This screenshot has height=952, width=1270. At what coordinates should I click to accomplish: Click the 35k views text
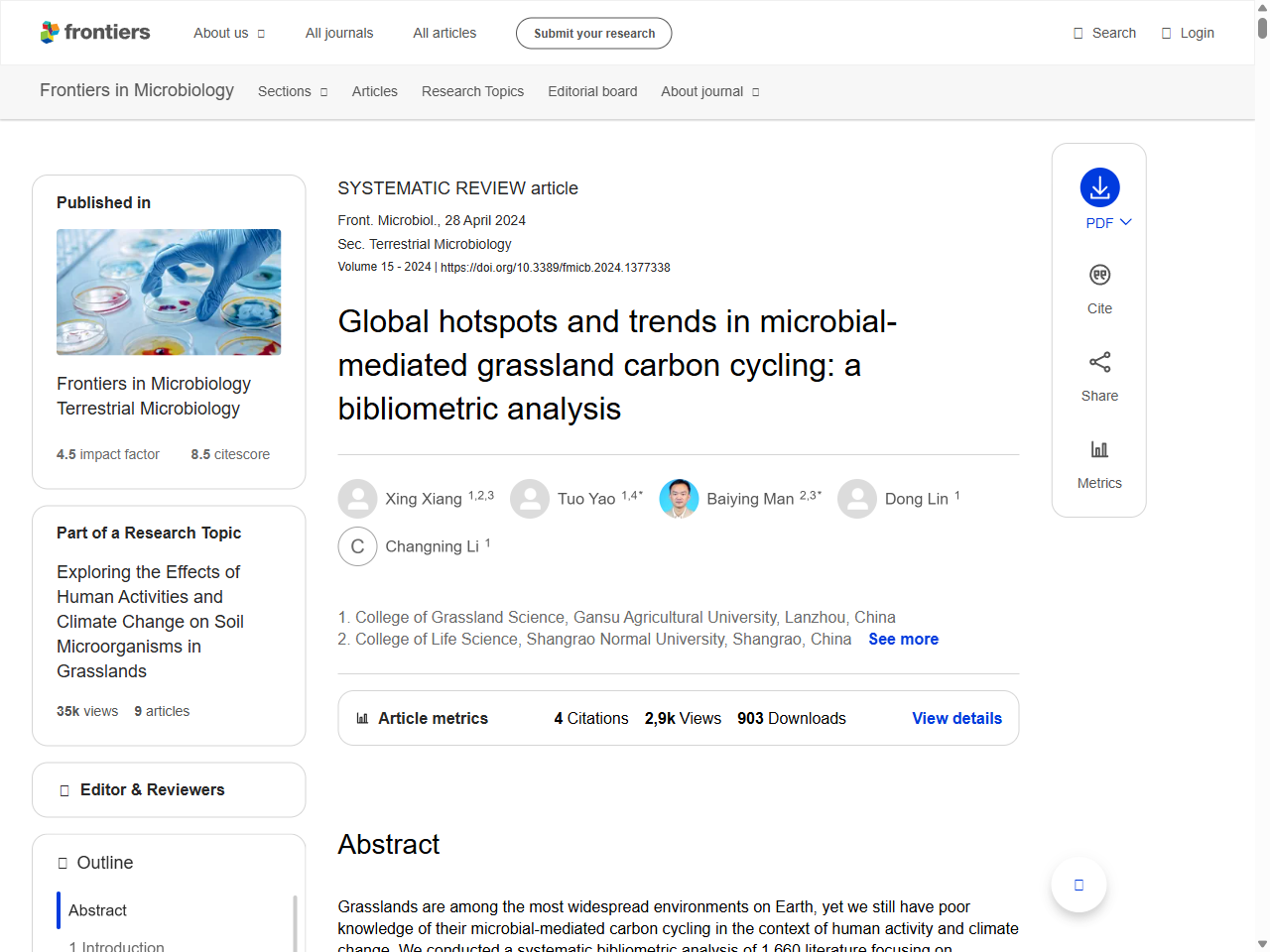pos(87,711)
